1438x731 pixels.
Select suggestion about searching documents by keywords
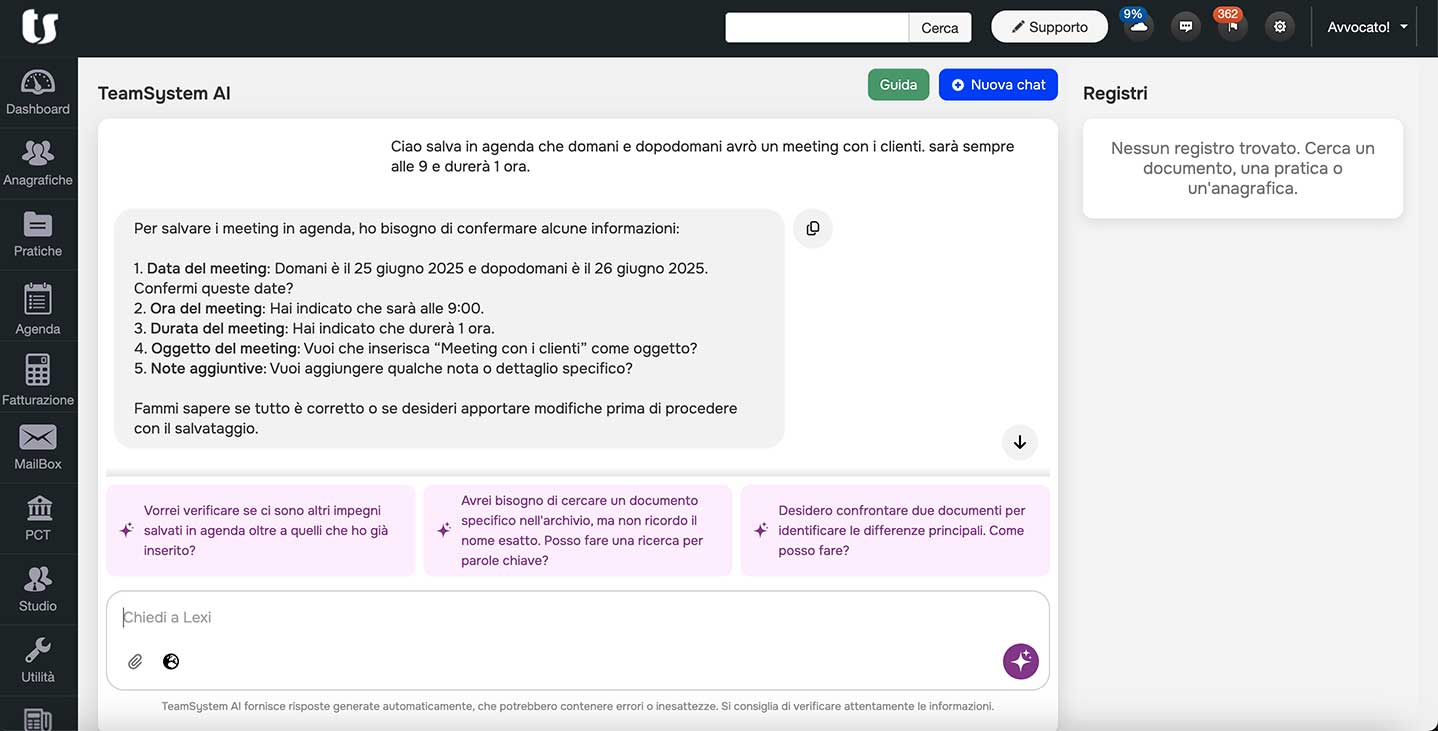[578, 530]
